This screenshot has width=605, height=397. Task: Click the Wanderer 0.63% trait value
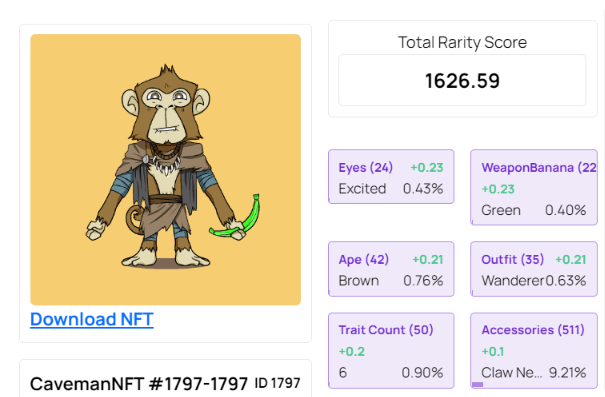(x=534, y=280)
